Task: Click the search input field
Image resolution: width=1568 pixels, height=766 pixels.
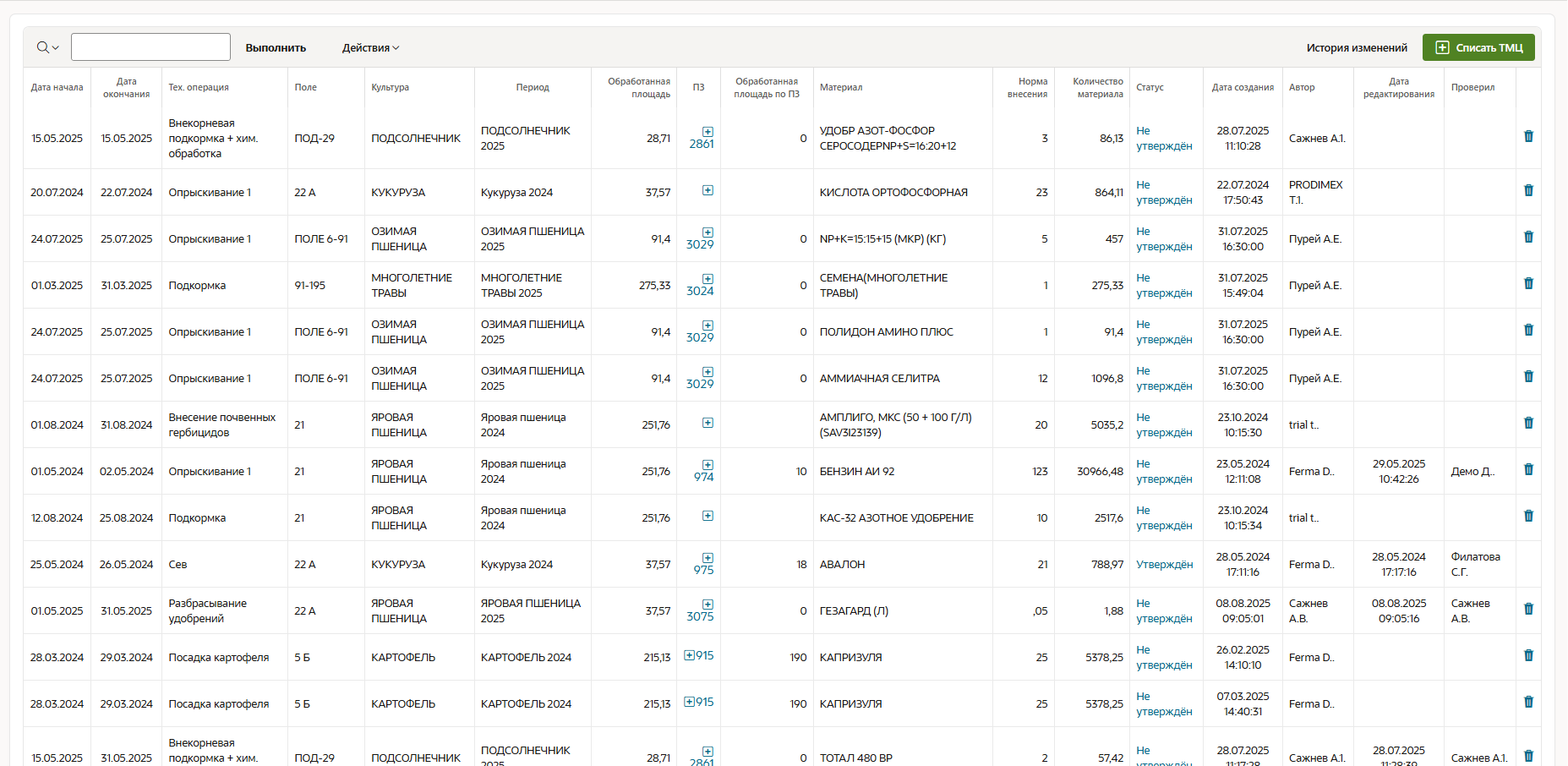Action: (150, 47)
